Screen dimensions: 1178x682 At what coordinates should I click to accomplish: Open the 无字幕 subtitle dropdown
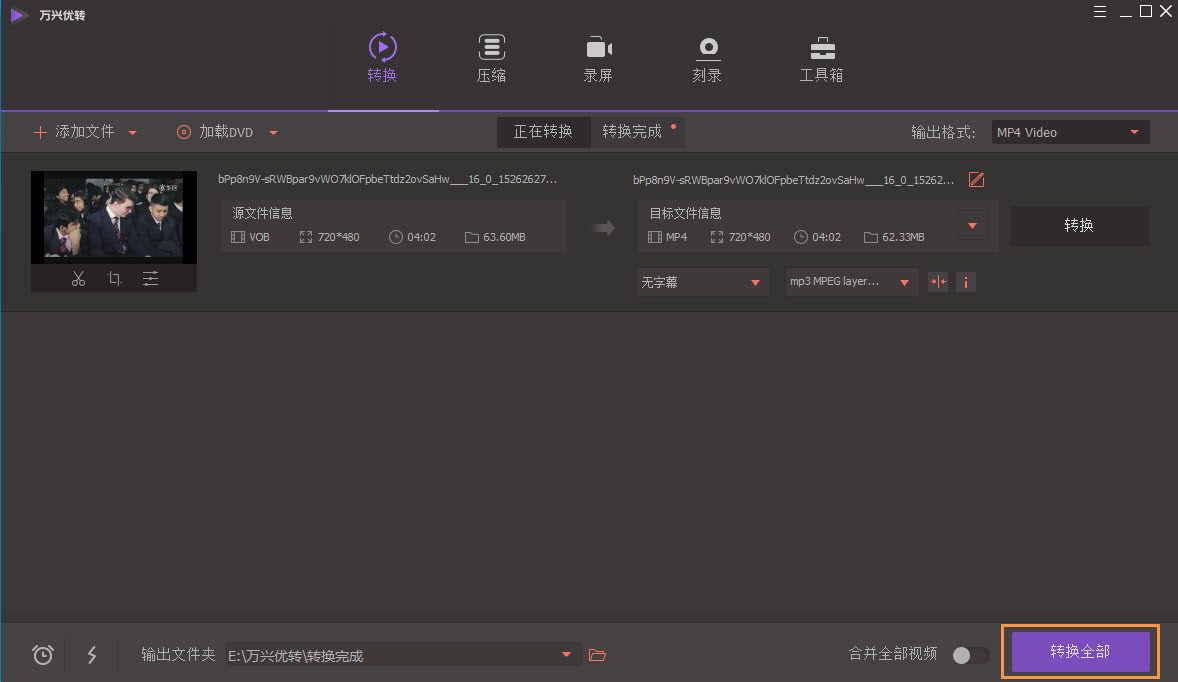702,281
